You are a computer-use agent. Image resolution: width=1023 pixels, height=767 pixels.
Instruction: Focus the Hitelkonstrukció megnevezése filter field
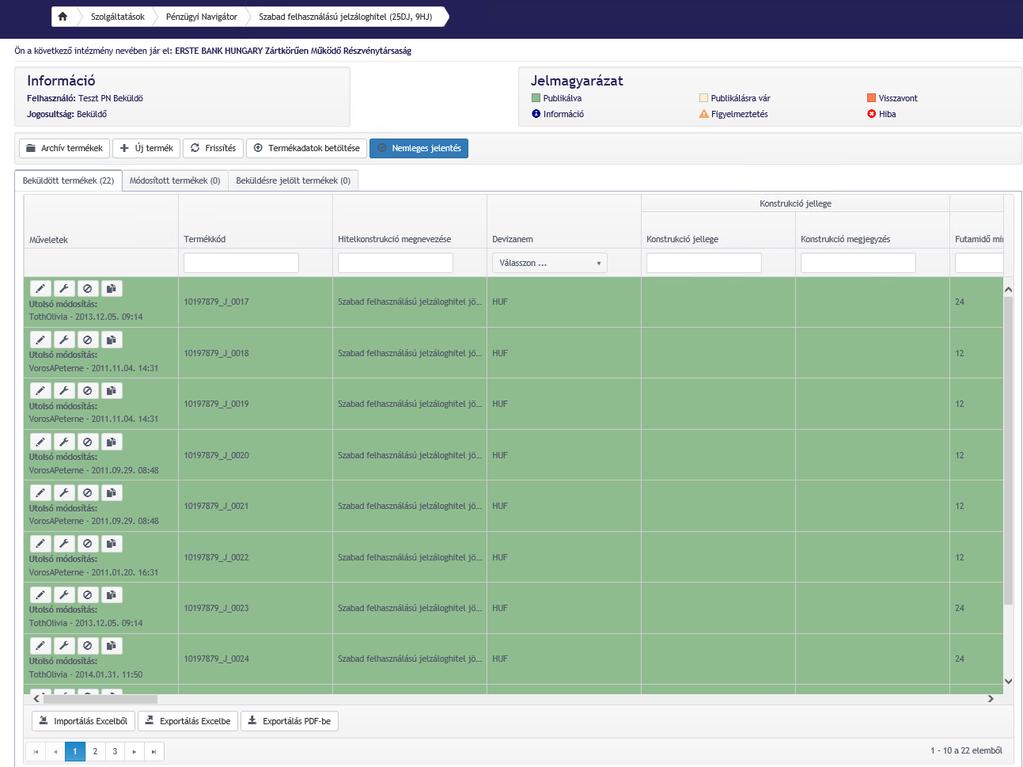click(x=395, y=263)
